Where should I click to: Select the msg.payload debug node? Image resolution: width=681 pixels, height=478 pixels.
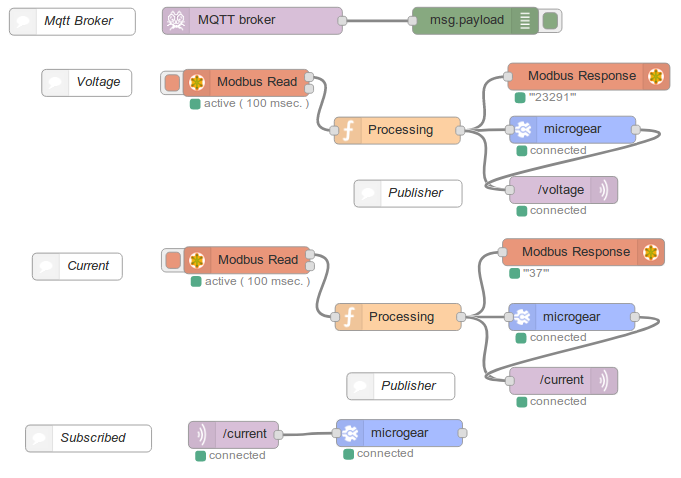[x=475, y=20]
